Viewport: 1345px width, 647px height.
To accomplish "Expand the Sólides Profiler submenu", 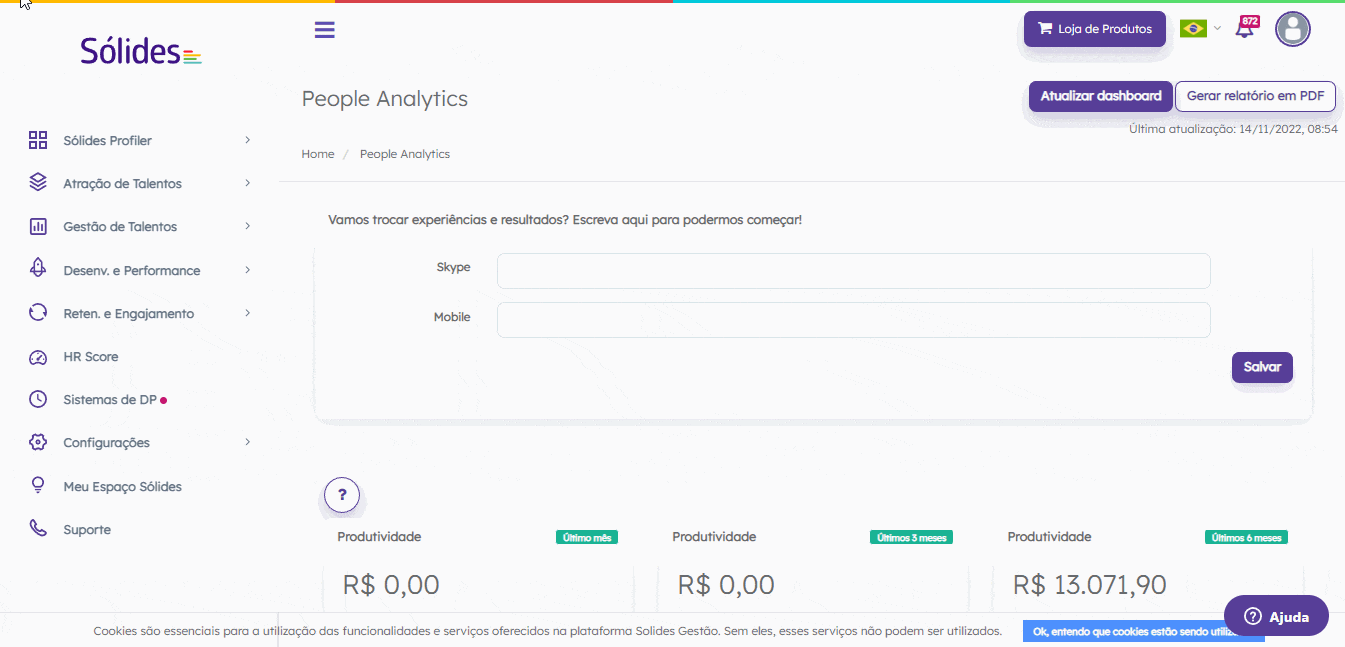I will (139, 141).
